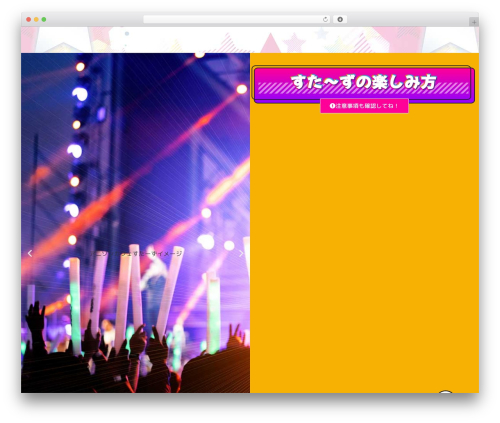Open the extension icon beside the address bar
Viewport: 500px width, 423px height.
pos(340,20)
